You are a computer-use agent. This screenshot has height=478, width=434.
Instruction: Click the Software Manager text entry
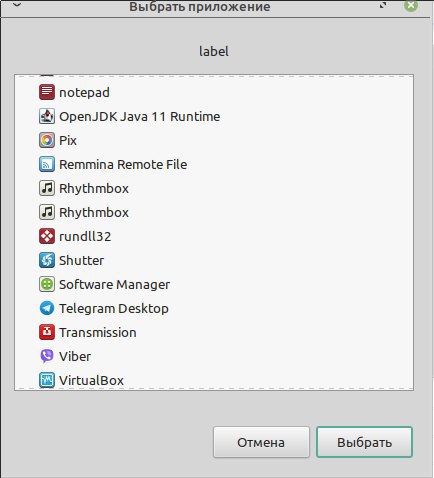114,285
